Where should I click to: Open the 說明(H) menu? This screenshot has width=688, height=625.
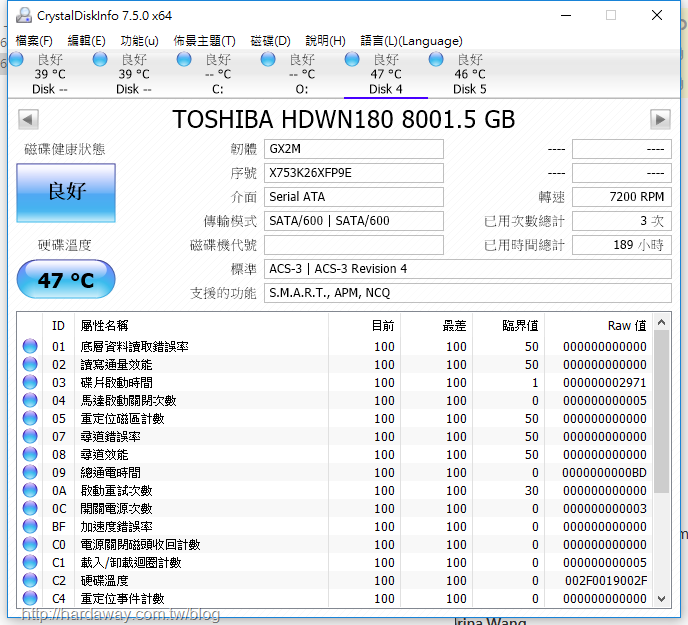point(325,41)
